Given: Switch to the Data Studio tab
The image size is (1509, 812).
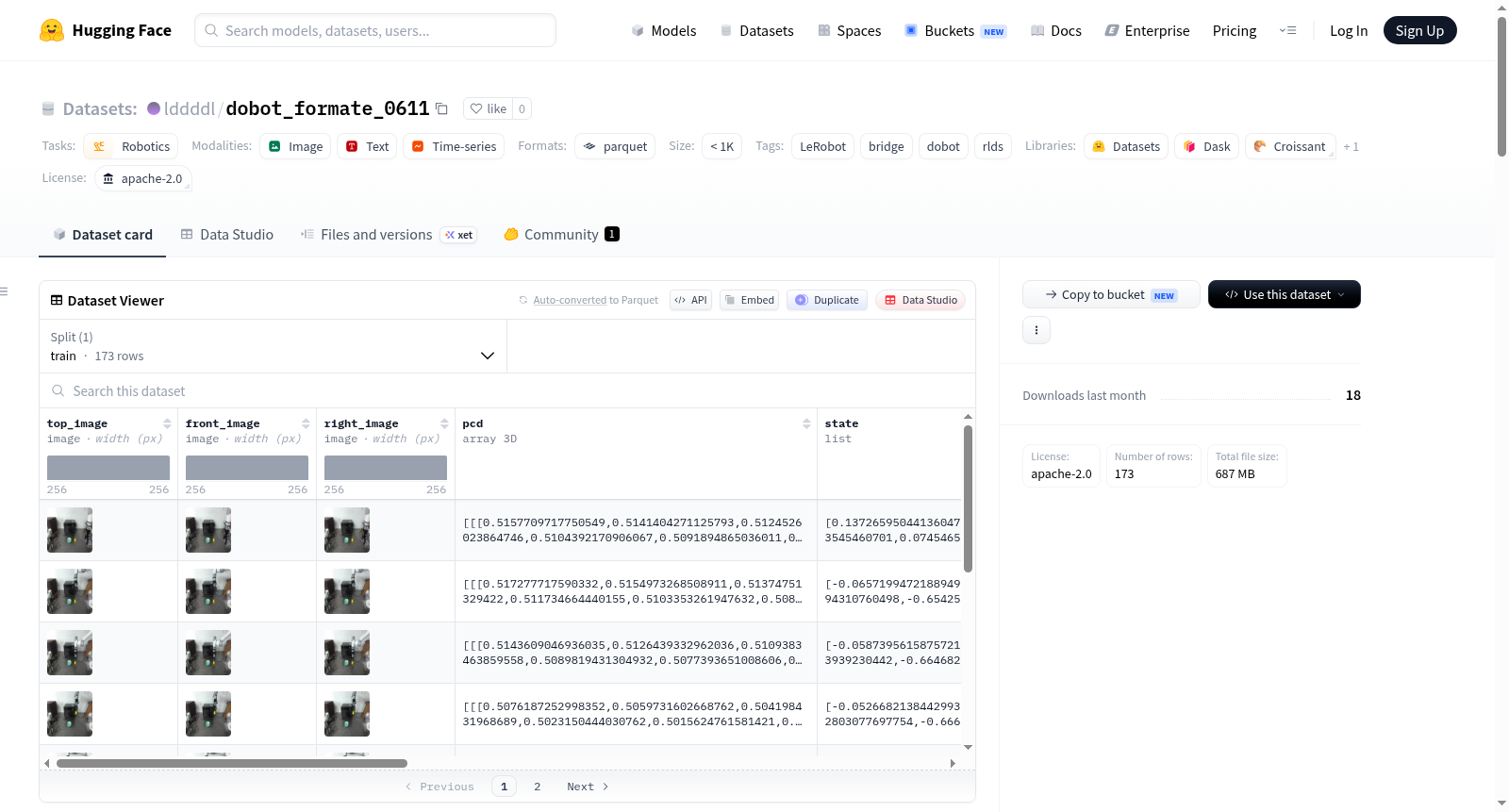Looking at the screenshot, I should (226, 235).
